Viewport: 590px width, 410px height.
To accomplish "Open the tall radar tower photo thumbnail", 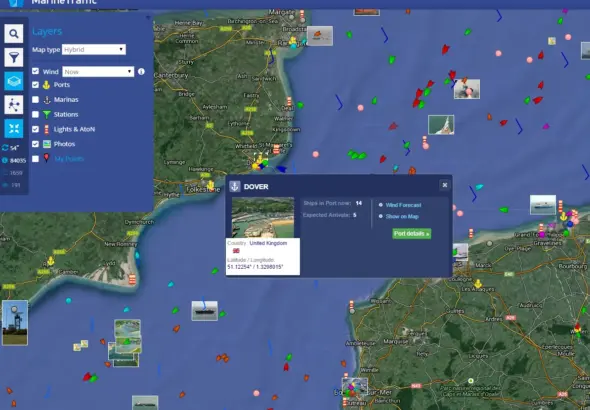I will pos(15,322).
